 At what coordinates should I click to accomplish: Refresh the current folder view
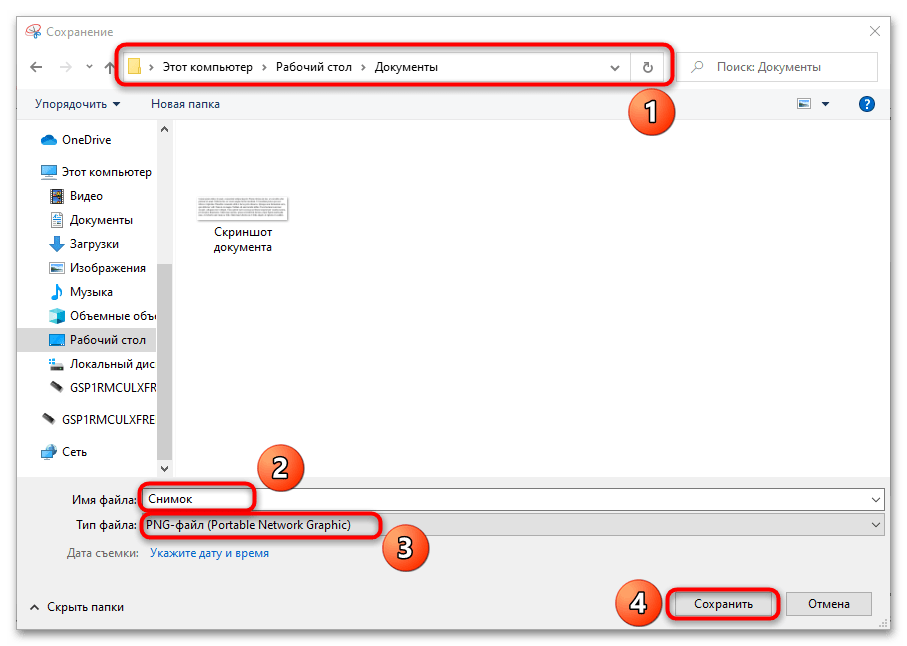[647, 67]
